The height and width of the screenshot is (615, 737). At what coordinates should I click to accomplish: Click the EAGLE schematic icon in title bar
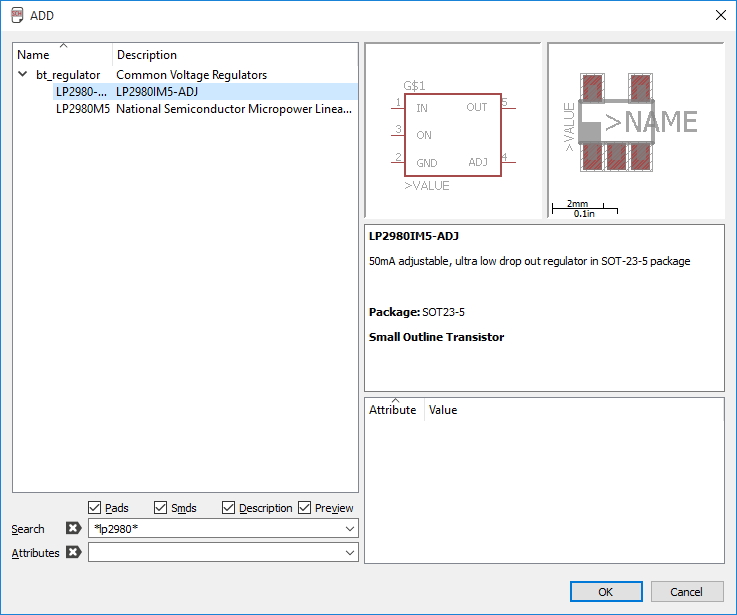pos(17,15)
